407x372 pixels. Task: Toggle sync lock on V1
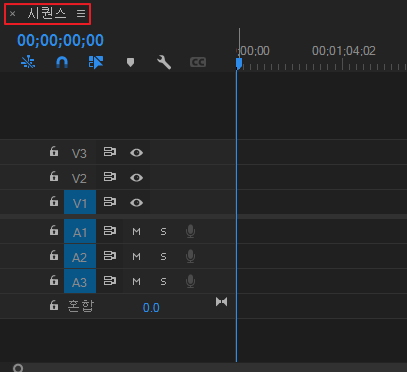110,202
